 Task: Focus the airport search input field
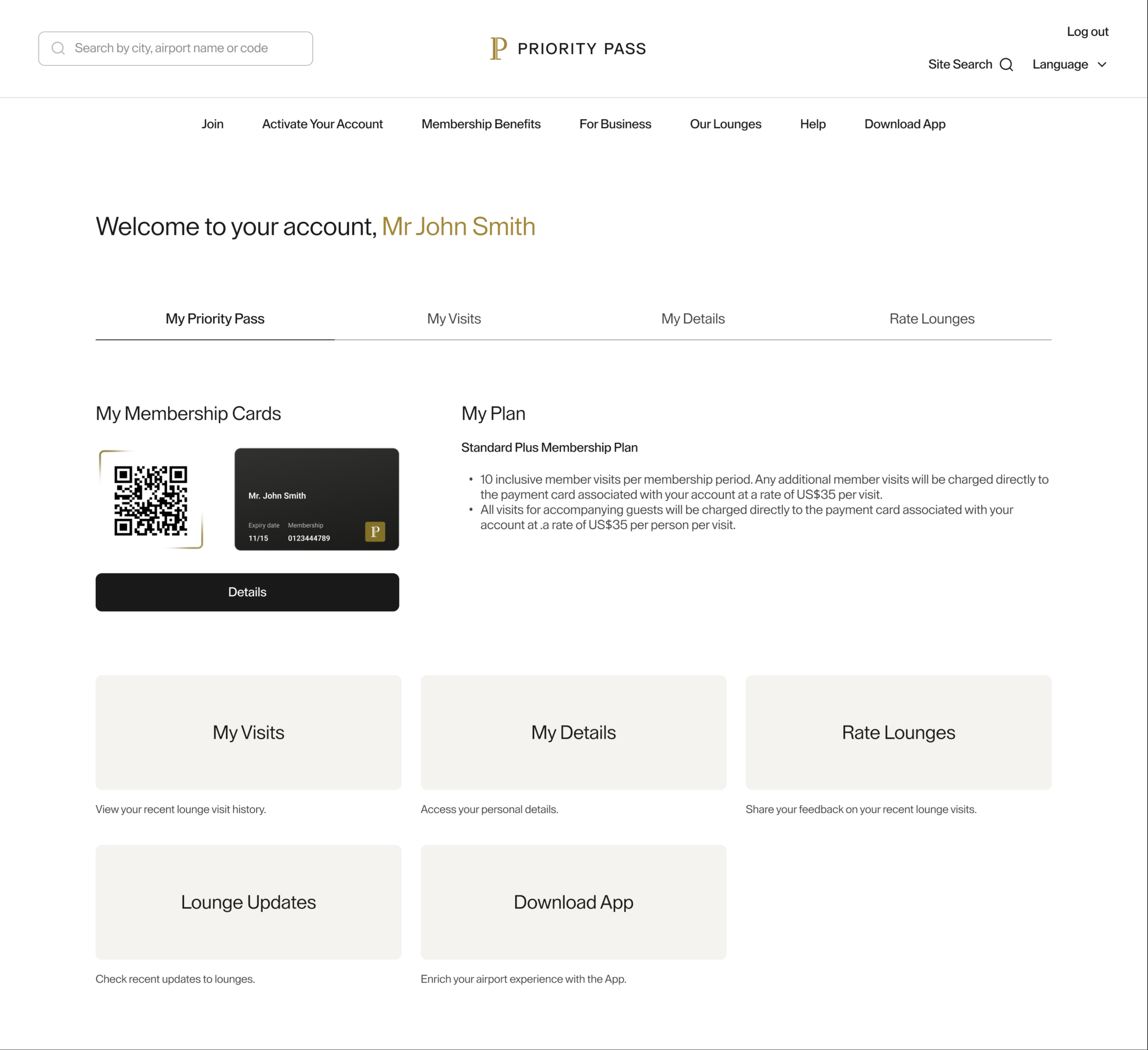tap(175, 48)
